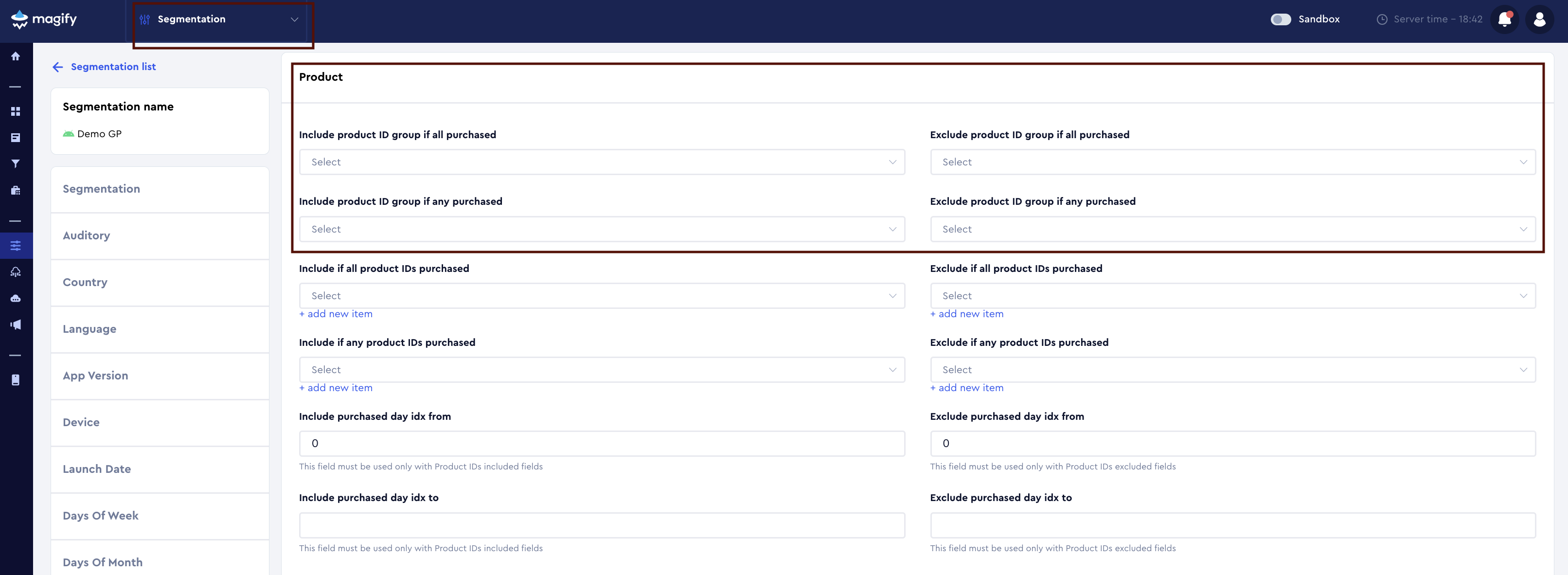Open the megaphone campaigns icon in sidebar
The width and height of the screenshot is (1568, 575).
pos(15,324)
